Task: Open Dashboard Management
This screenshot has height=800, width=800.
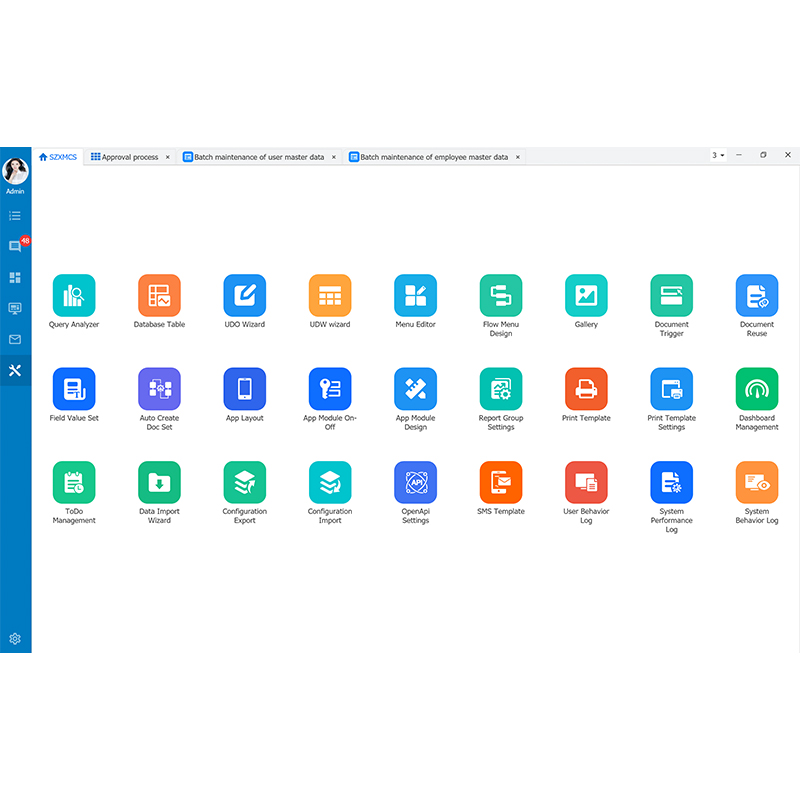Action: (x=756, y=389)
